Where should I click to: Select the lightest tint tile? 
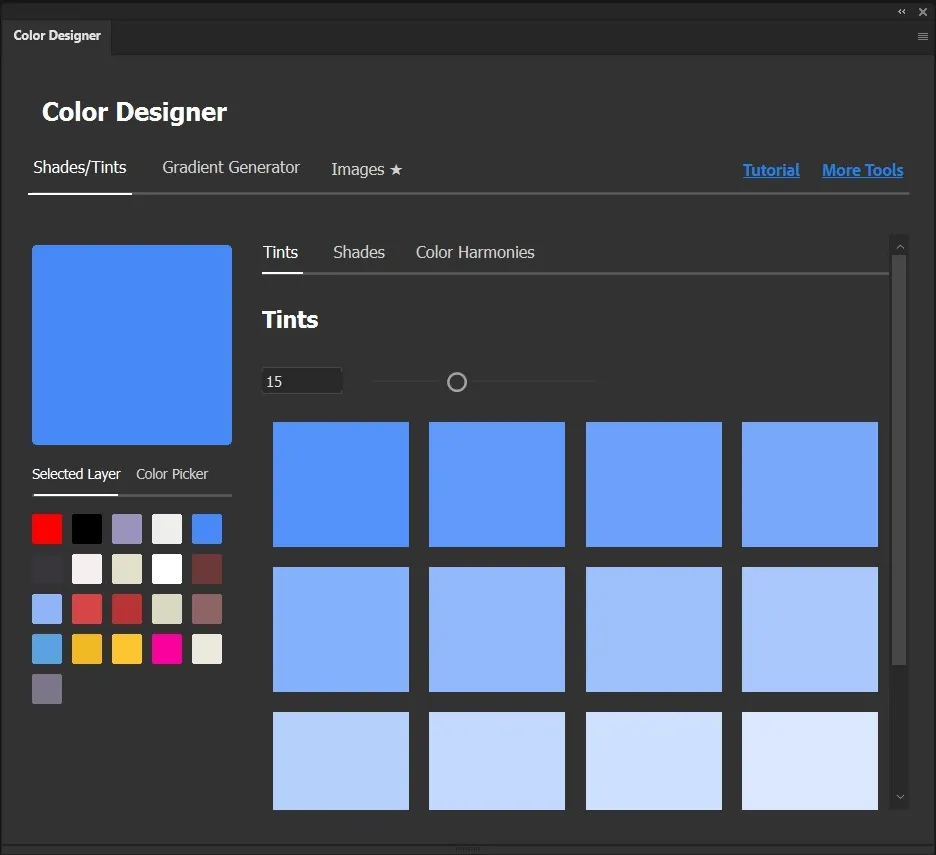coord(810,760)
